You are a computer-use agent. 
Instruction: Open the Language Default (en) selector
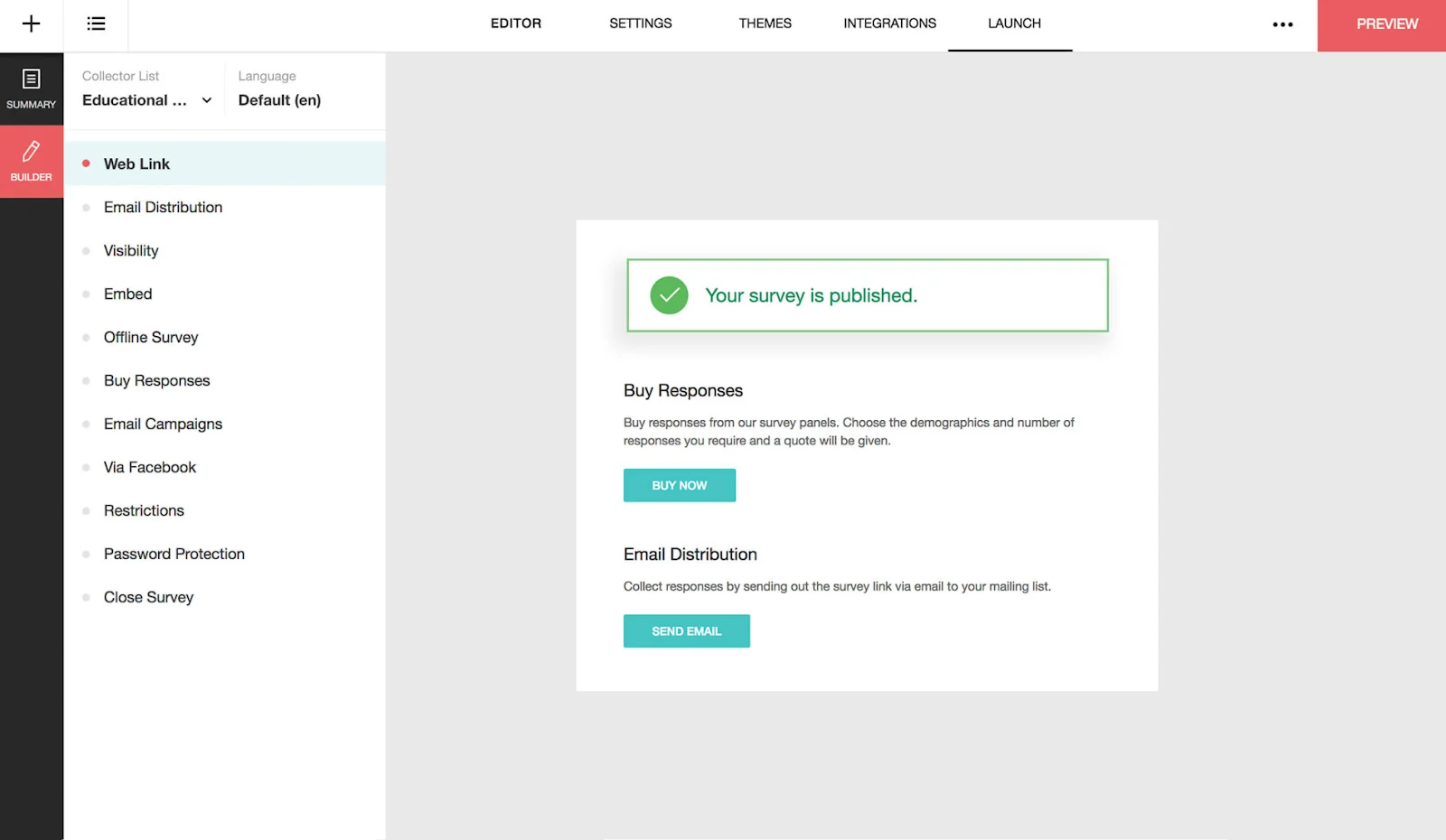279,100
